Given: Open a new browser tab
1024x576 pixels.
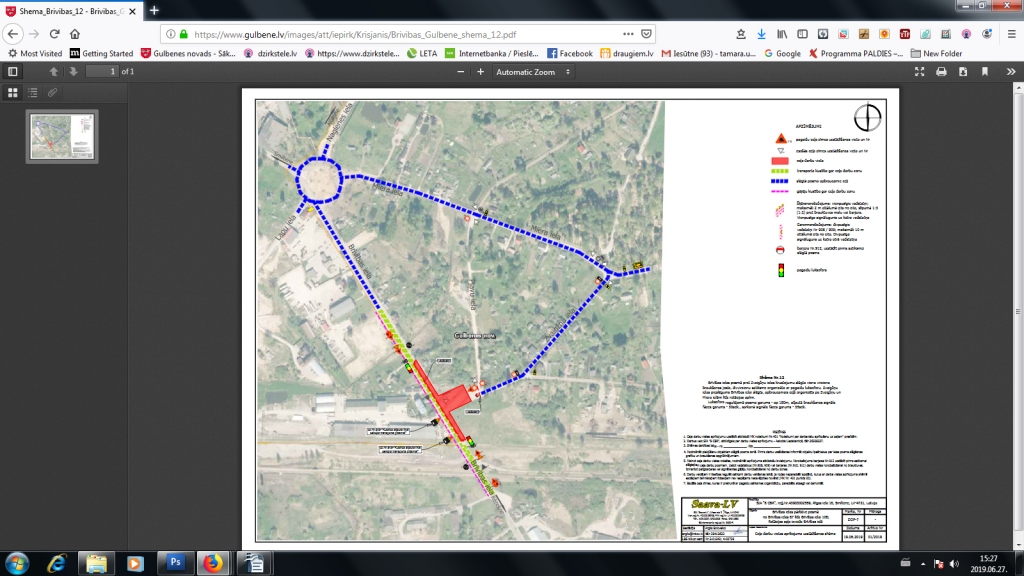Looking at the screenshot, I should pos(154,10).
